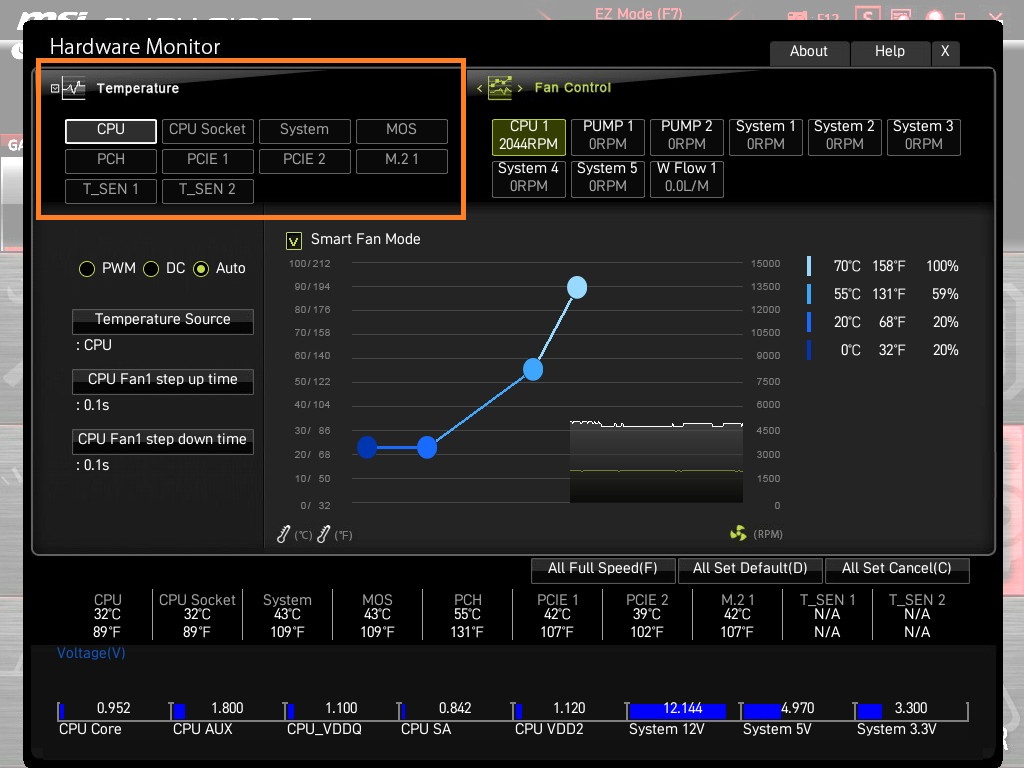Click the fan RPM history graph
The image size is (1024, 768).
coord(656,462)
